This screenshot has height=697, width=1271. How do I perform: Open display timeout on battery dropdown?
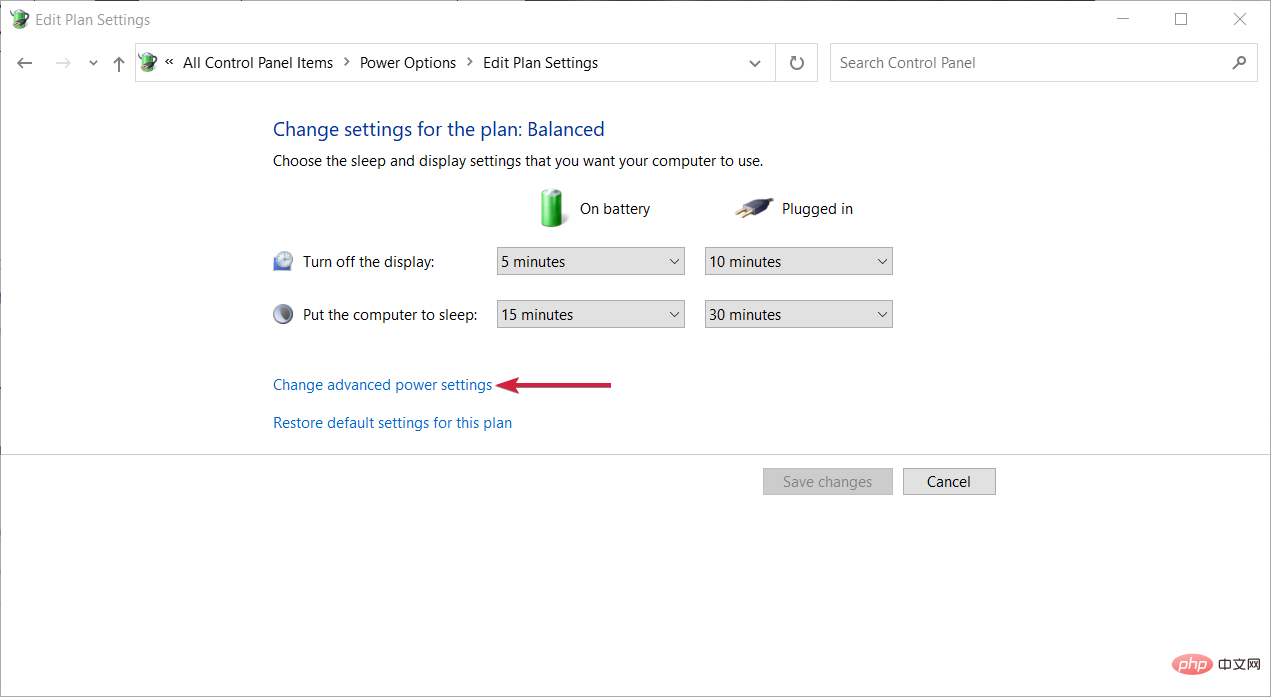(x=591, y=262)
